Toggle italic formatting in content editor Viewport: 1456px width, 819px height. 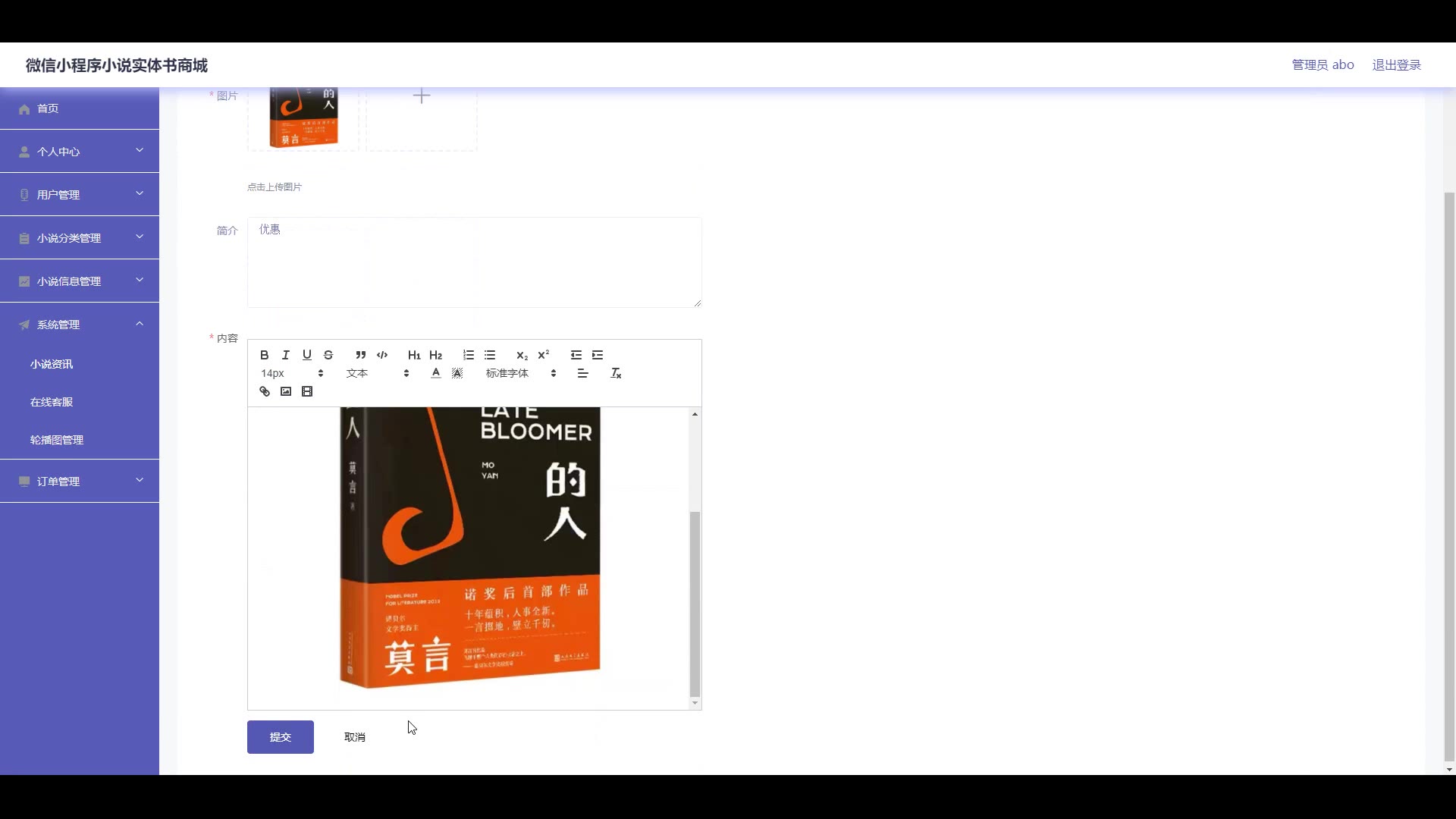[x=285, y=355]
